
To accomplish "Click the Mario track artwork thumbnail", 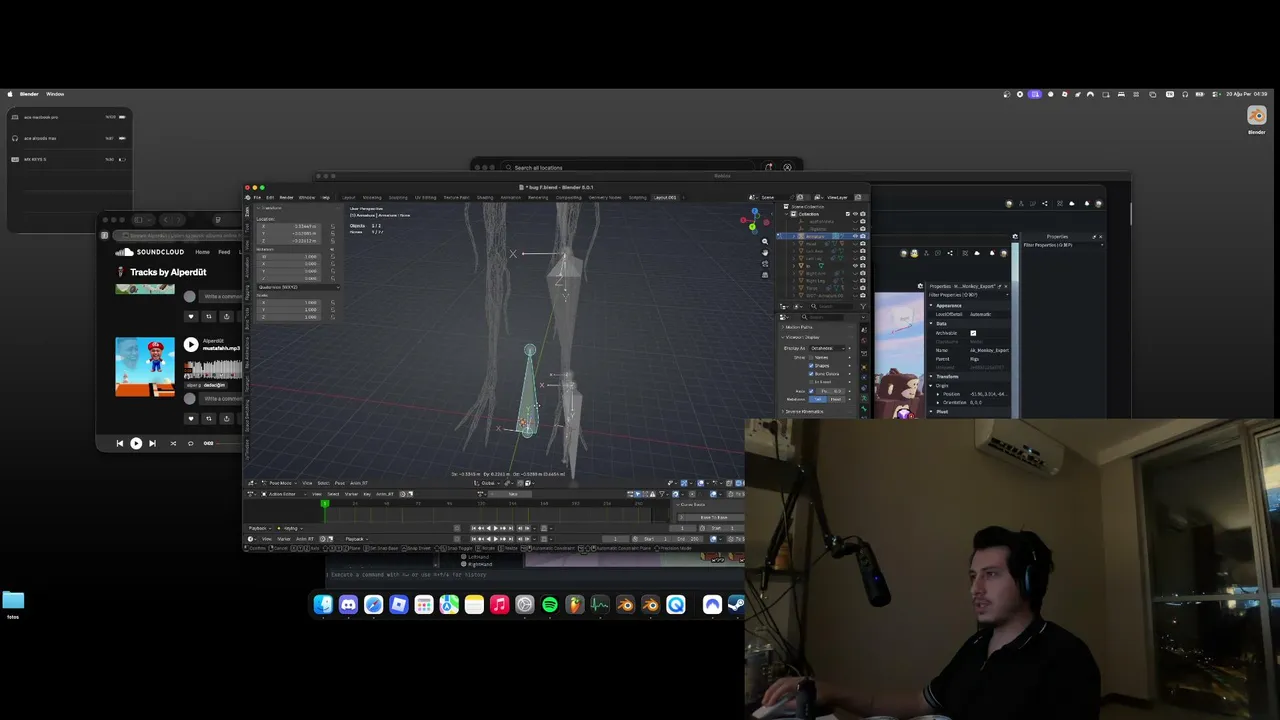I will click(145, 366).
